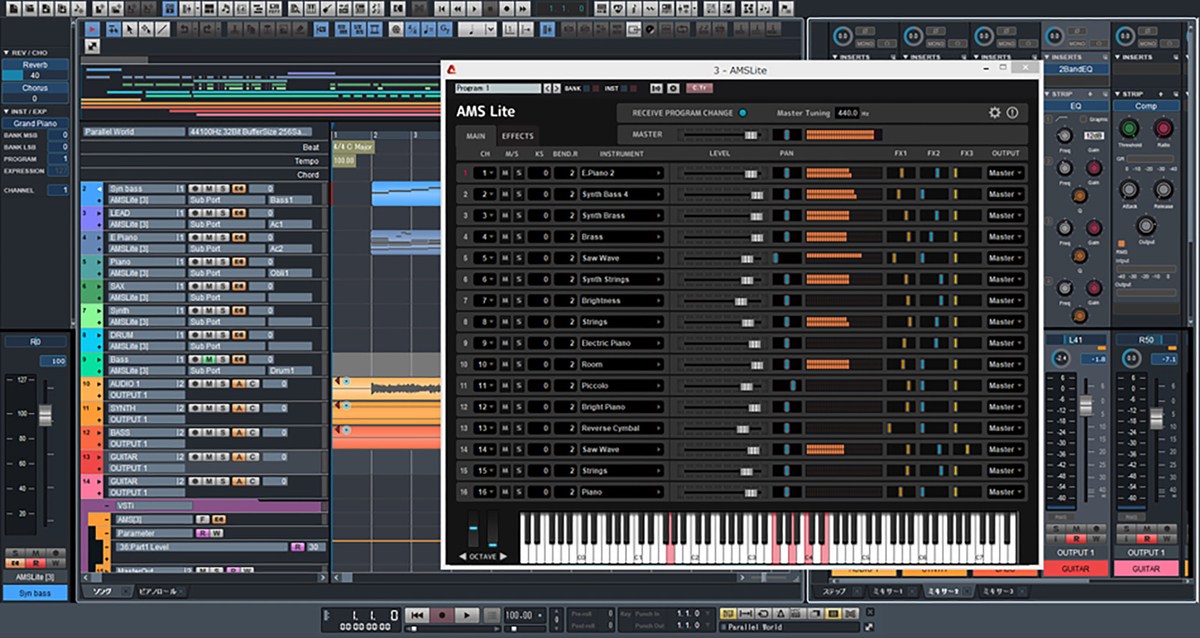Stop playback in bottom transport bar

(x=491, y=615)
